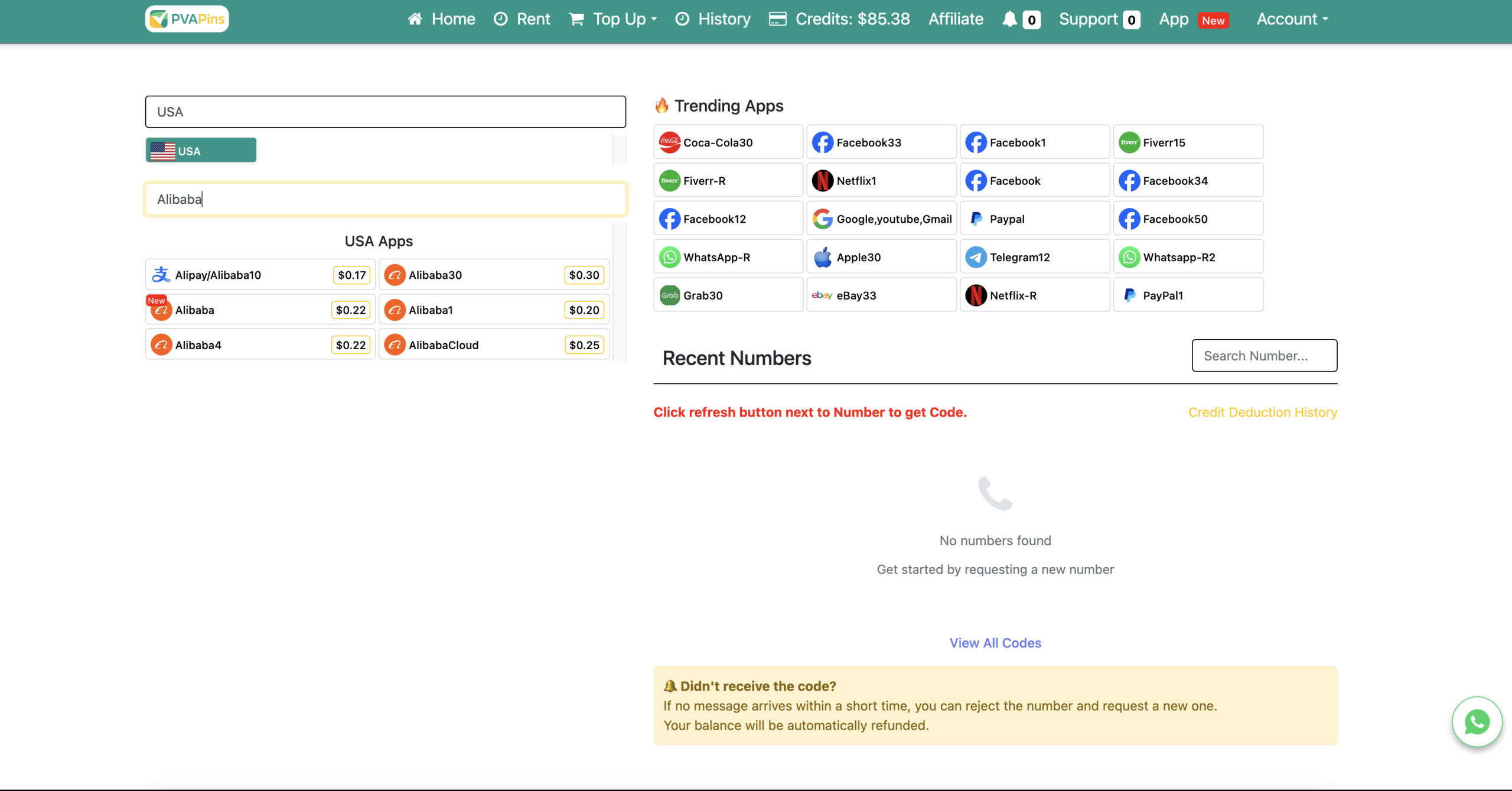Click the country list scrollbar
The width and height of the screenshot is (1512, 791).
click(x=619, y=150)
